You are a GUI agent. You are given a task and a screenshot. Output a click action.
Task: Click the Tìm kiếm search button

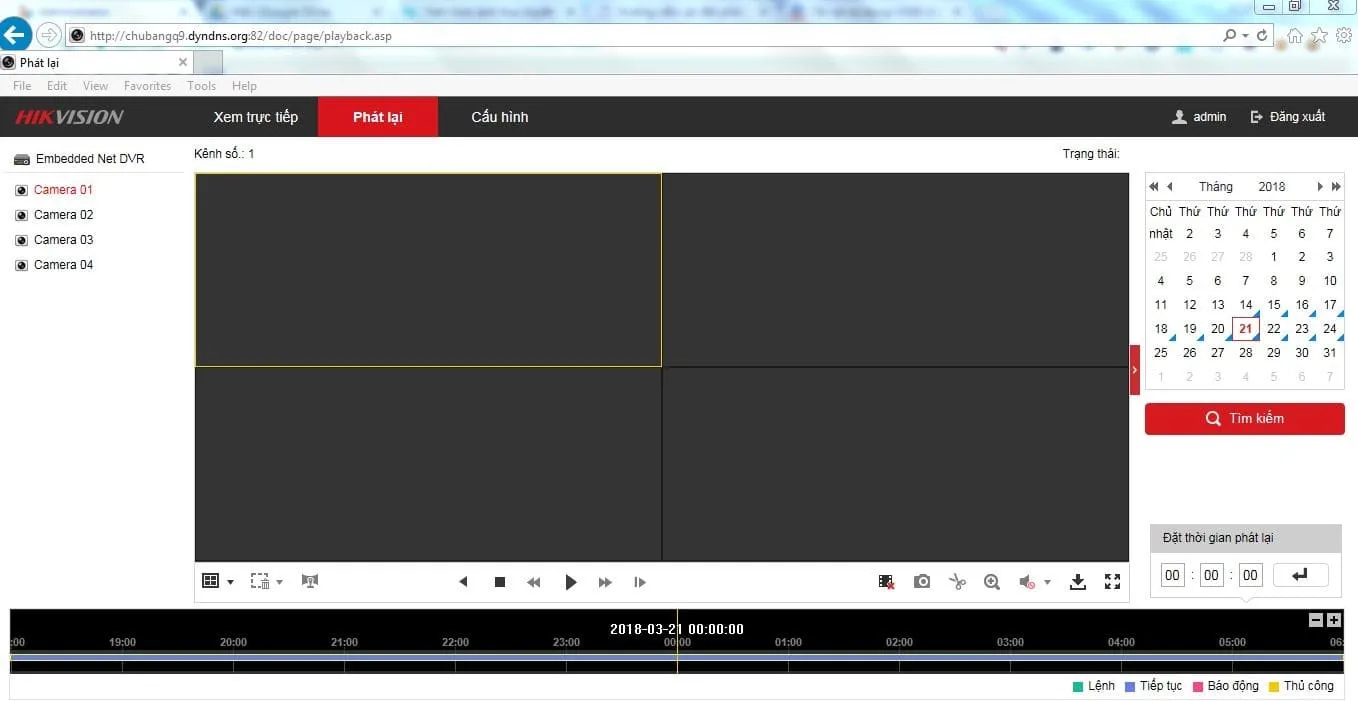(1244, 418)
